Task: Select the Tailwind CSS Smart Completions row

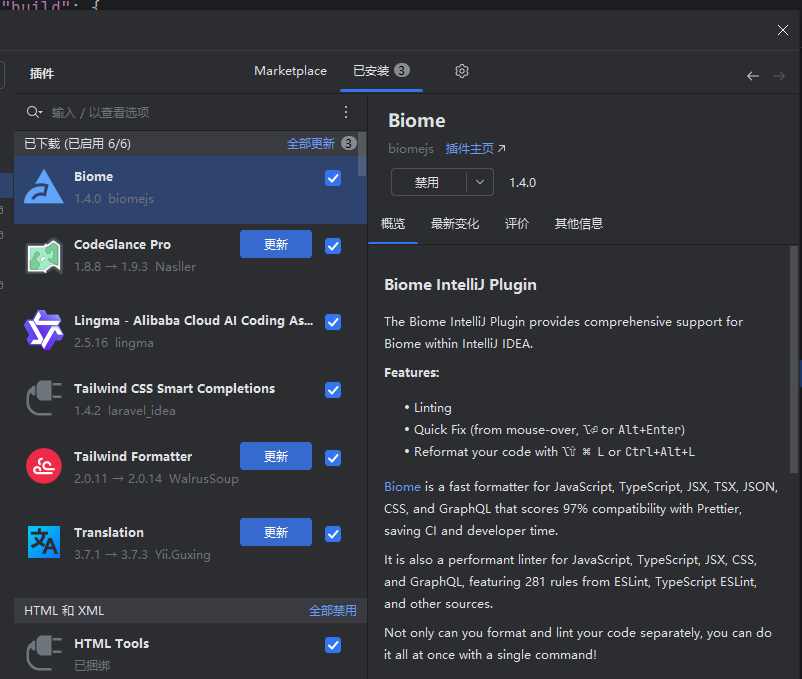Action: click(x=190, y=398)
